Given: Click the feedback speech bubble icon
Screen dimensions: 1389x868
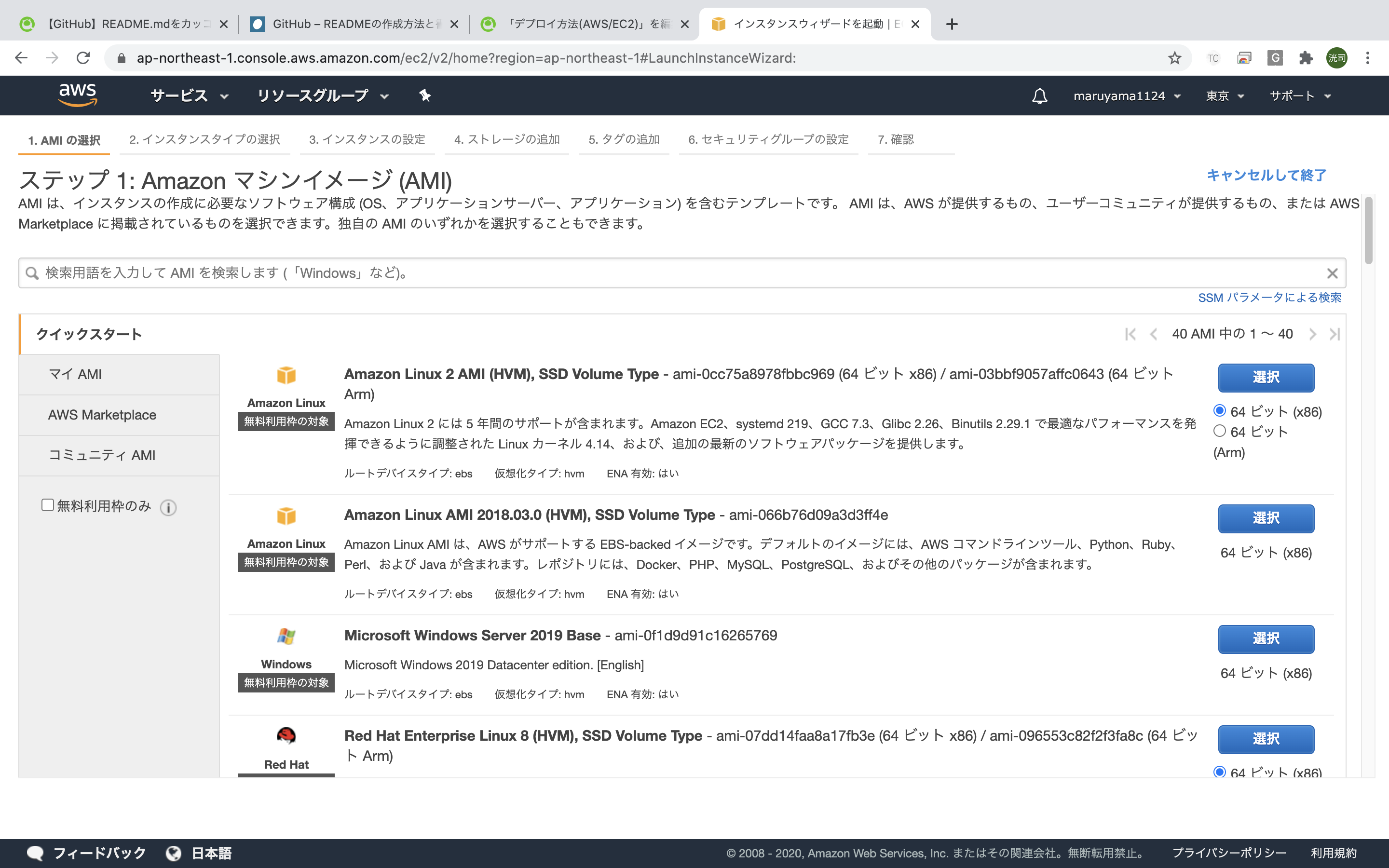Looking at the screenshot, I should click(36, 853).
